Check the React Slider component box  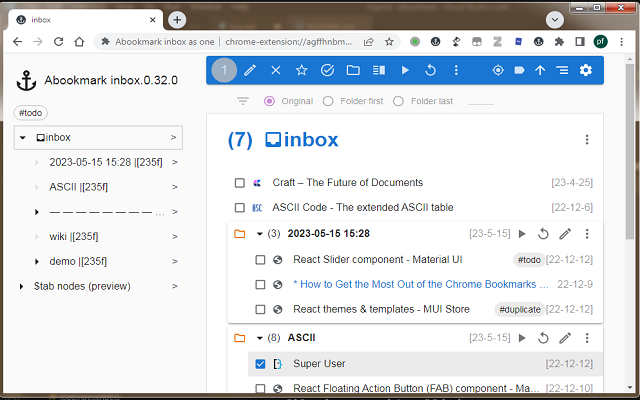[x=260, y=260]
